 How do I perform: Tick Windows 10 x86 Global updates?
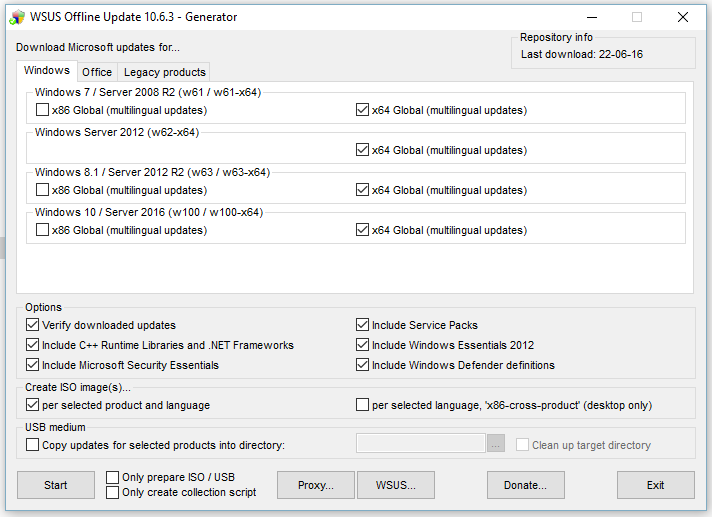42,230
